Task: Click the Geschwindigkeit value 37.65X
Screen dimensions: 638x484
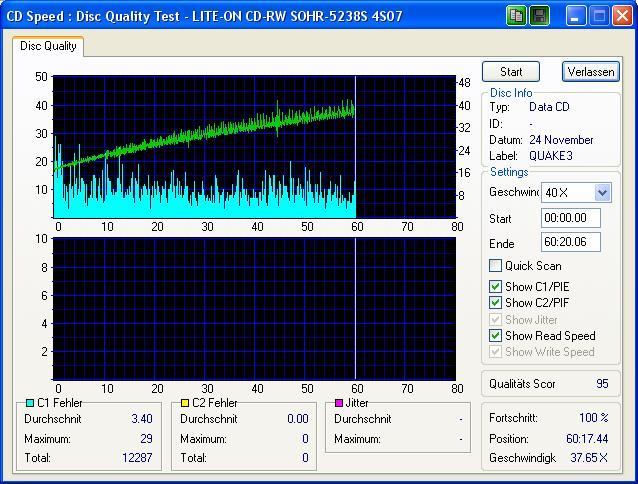Action: [589, 458]
